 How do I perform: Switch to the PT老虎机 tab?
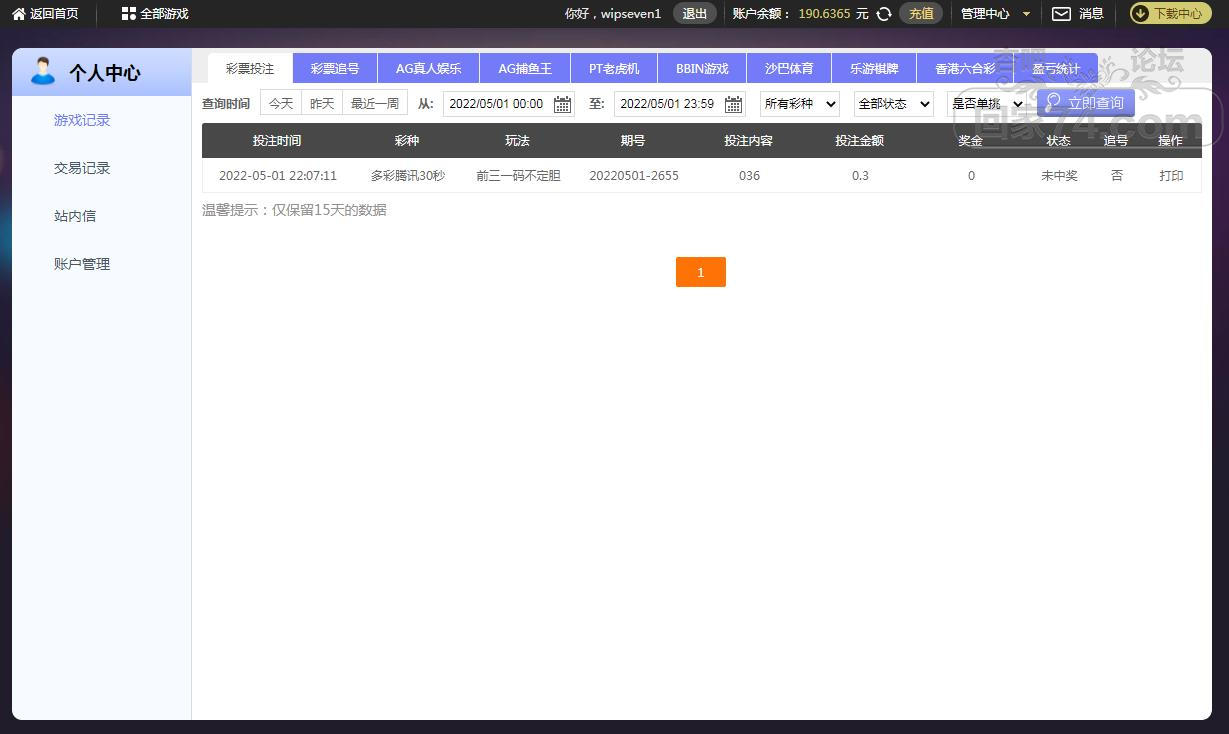[614, 68]
